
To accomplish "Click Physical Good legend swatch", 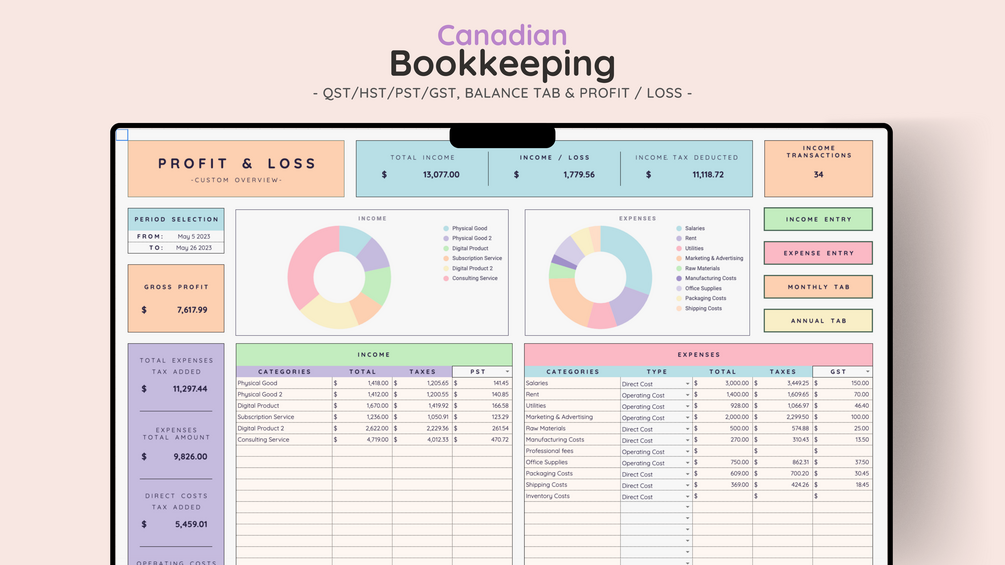I will (446, 228).
